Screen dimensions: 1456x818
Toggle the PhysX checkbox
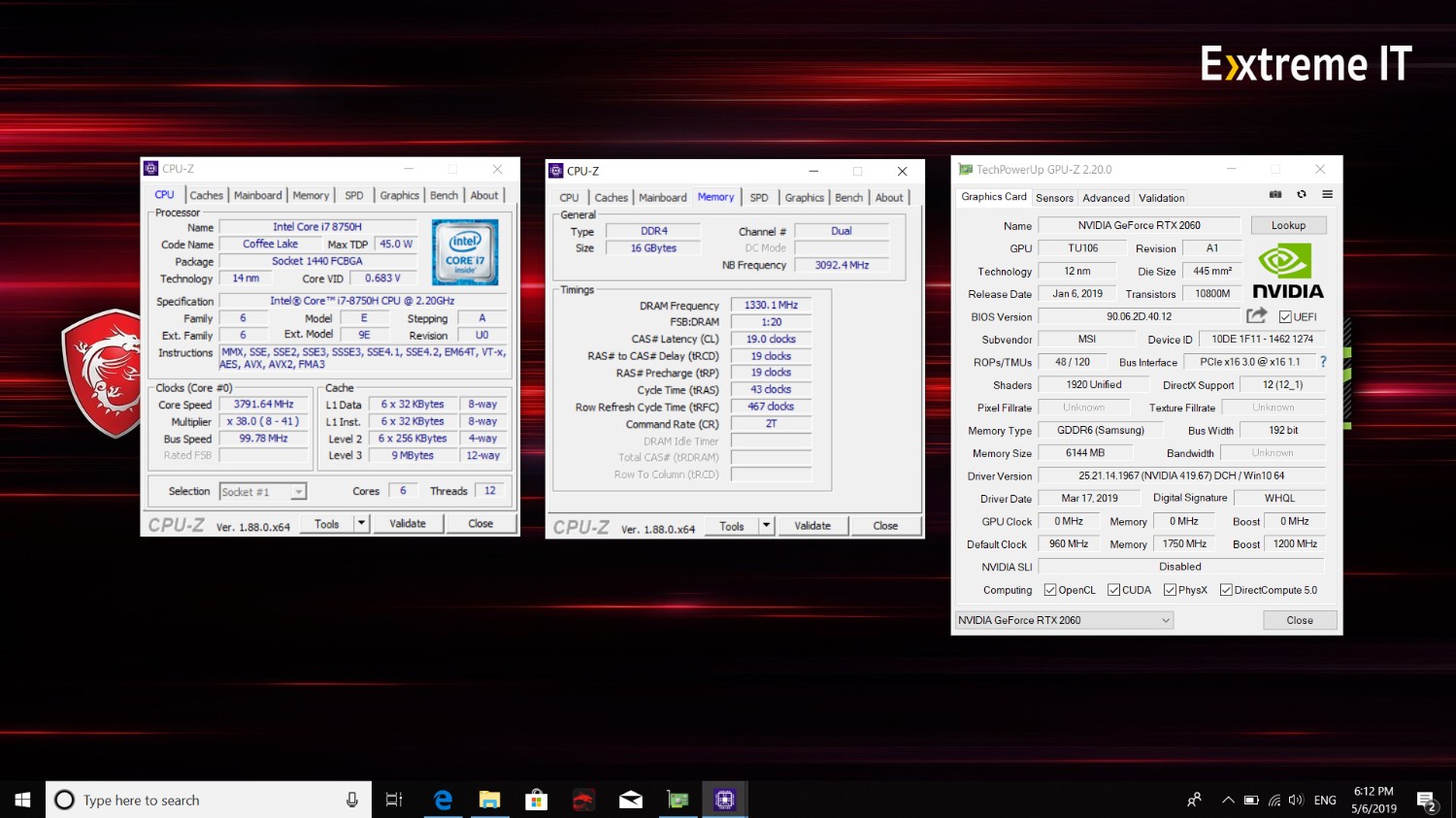click(1170, 590)
